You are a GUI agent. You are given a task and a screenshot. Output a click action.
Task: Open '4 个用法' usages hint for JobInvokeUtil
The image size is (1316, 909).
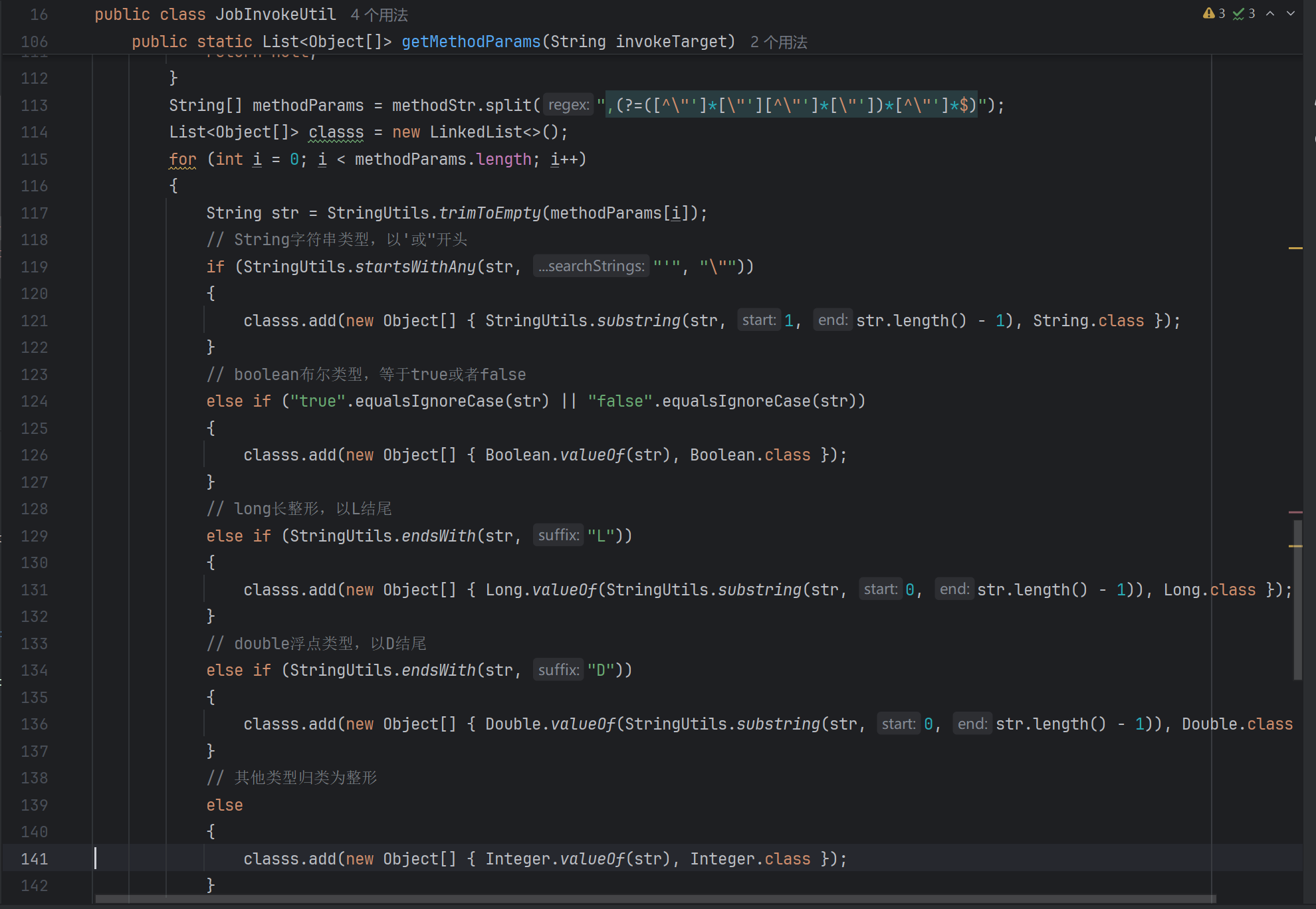379,15
